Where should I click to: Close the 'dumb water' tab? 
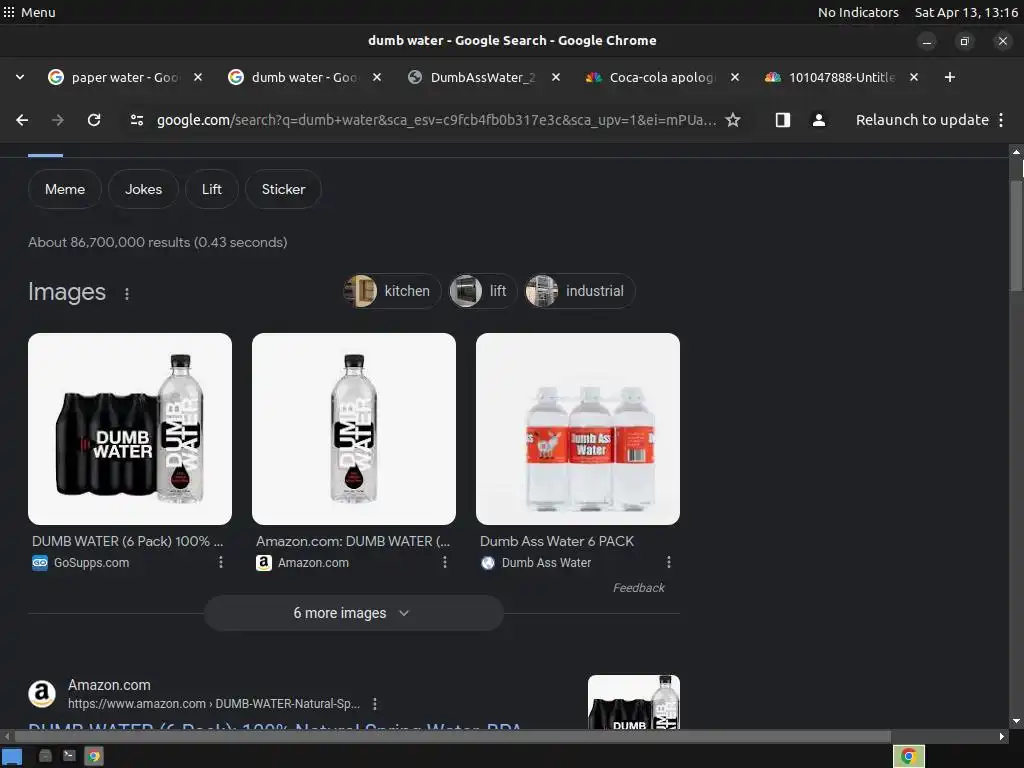(377, 77)
